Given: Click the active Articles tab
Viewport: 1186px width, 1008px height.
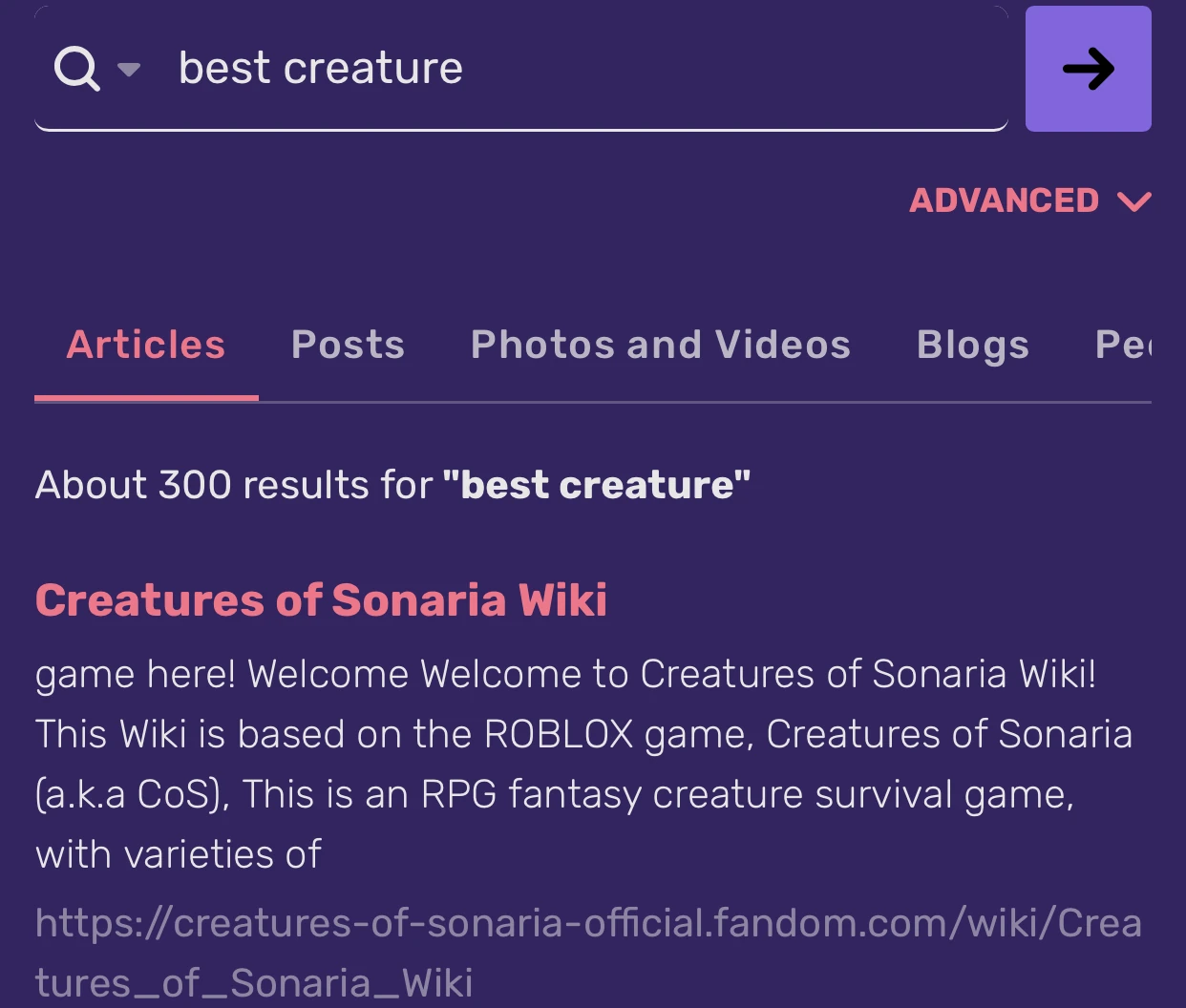Looking at the screenshot, I should click(144, 345).
